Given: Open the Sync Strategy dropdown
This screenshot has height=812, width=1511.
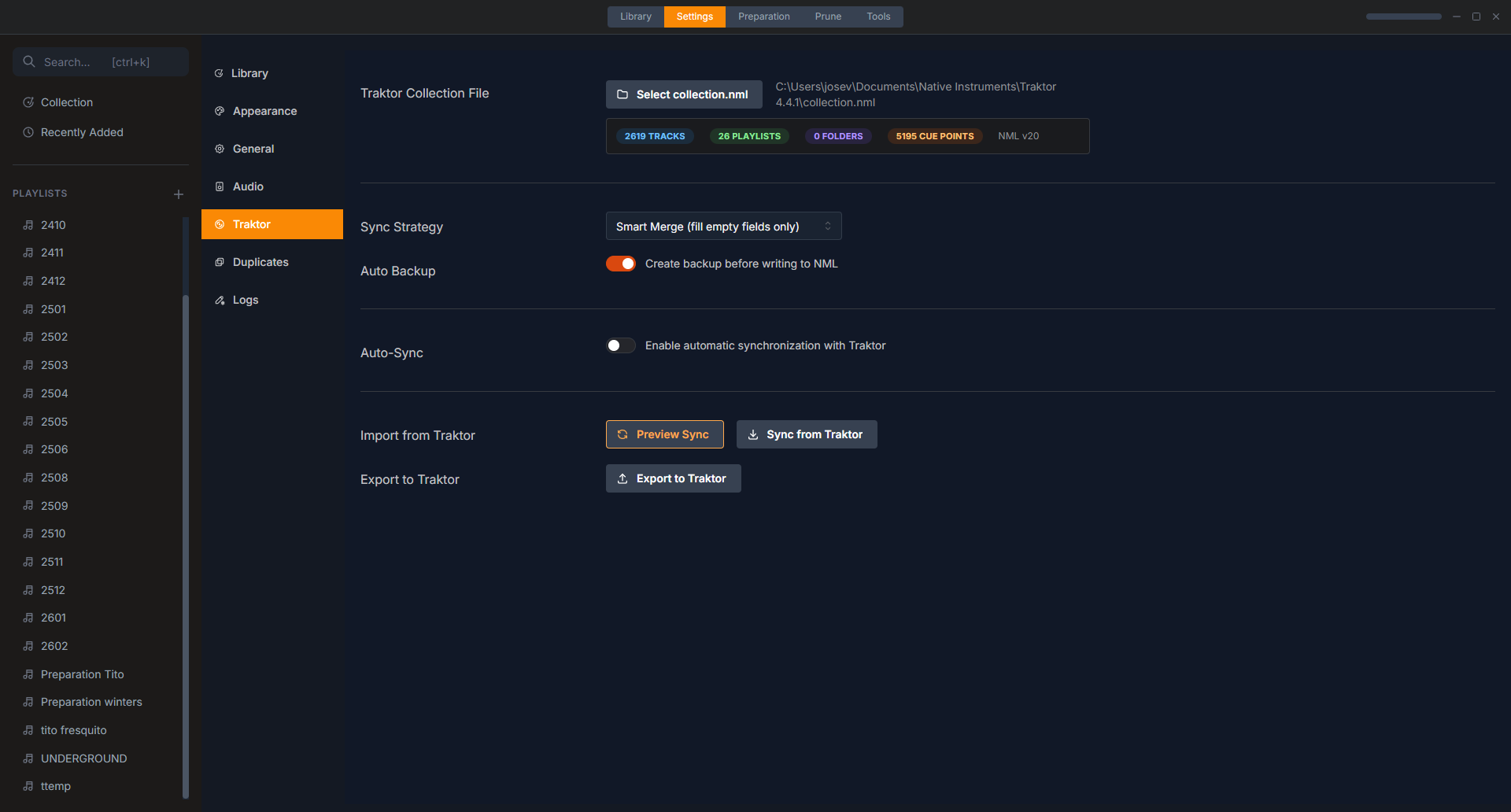Looking at the screenshot, I should pos(722,226).
